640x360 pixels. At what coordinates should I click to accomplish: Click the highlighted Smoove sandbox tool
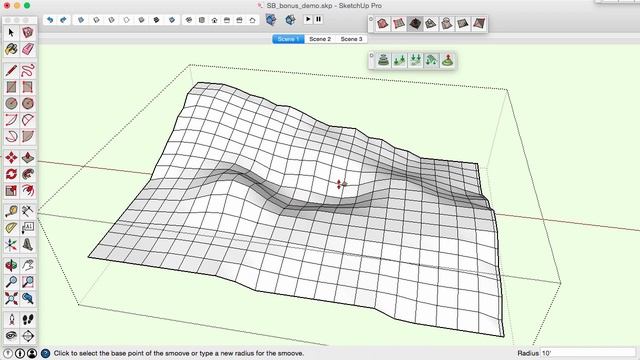[x=415, y=24]
